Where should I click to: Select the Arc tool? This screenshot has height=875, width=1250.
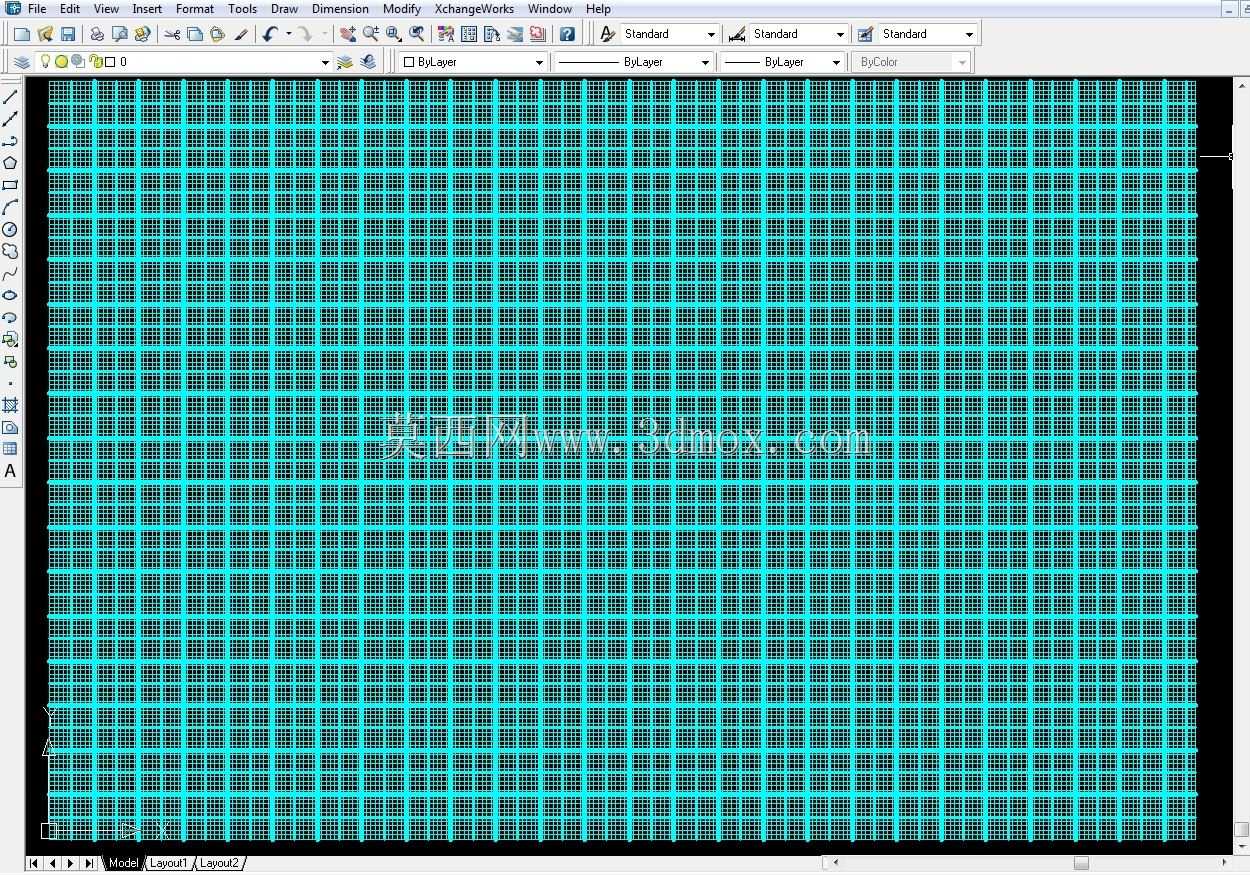coord(10,207)
